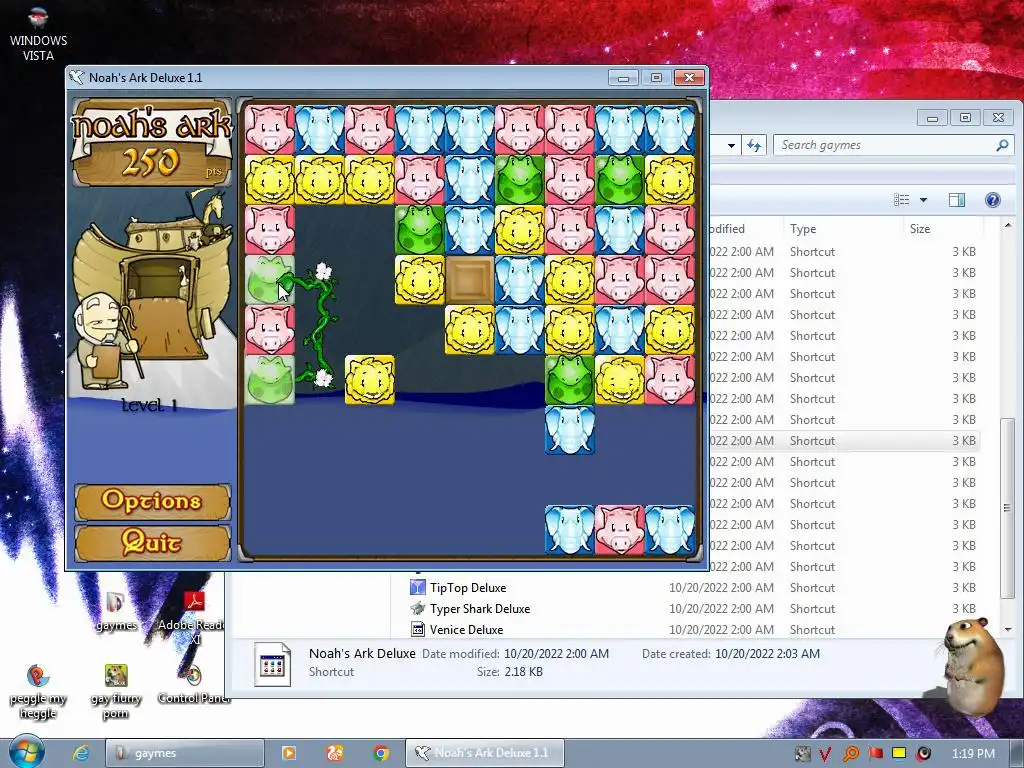
Task: Click the wooden crate tile in the game
Action: tap(470, 280)
